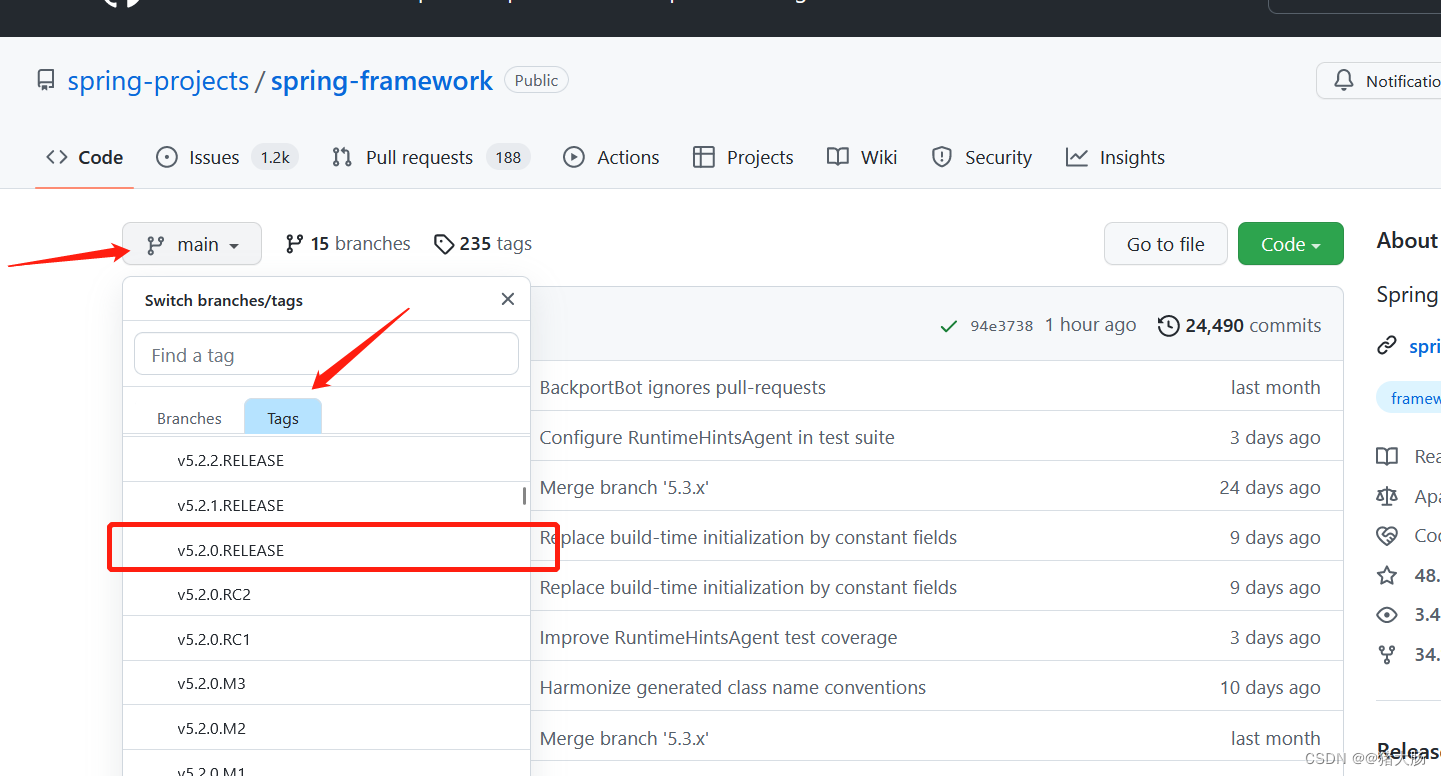Select the Tags tab
Image resolution: width=1441 pixels, height=776 pixels.
[283, 418]
